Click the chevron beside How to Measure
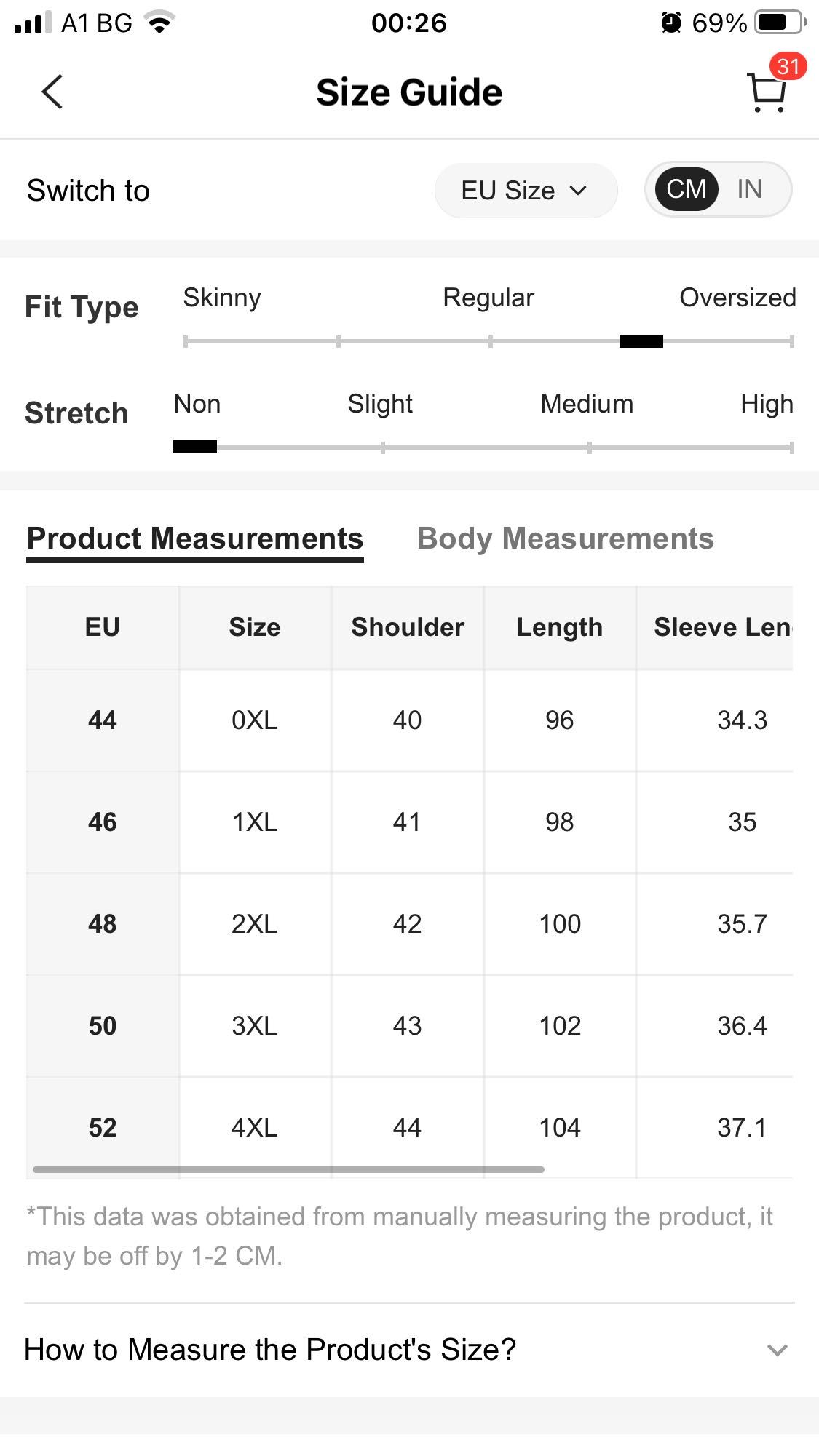The width and height of the screenshot is (819, 1456). click(x=778, y=1350)
